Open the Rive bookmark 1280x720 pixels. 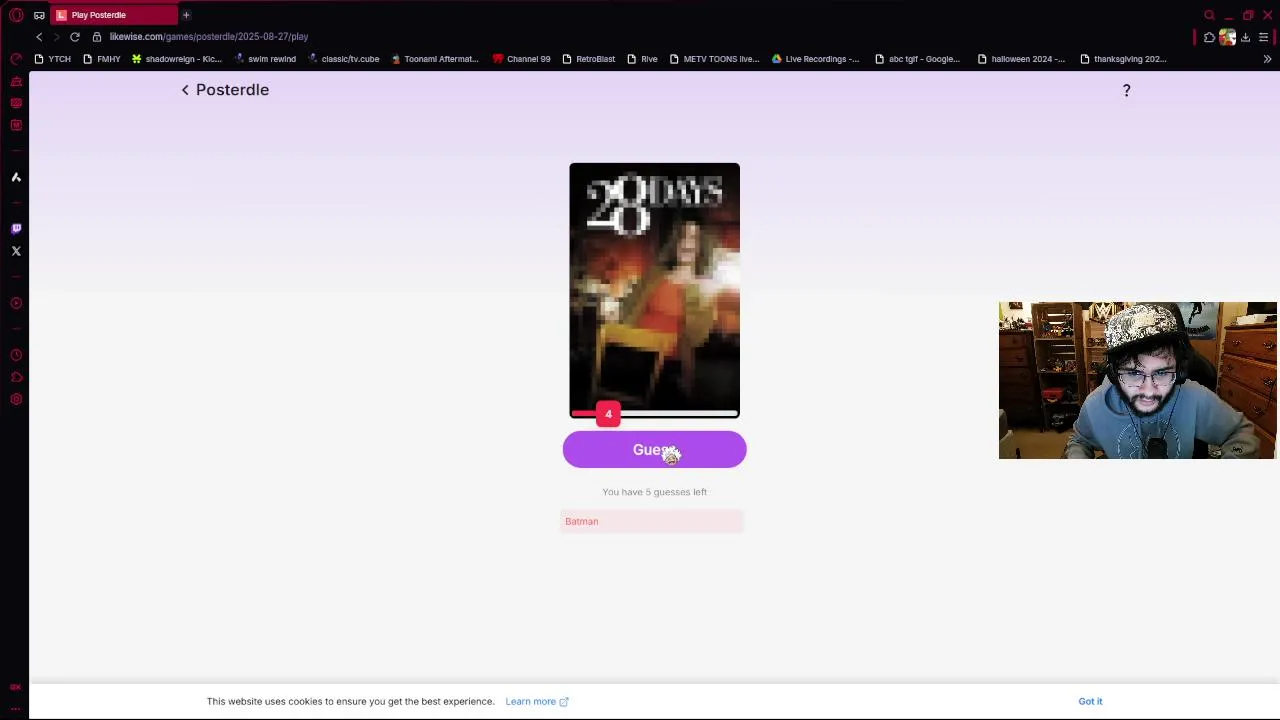pyautogui.click(x=642, y=59)
